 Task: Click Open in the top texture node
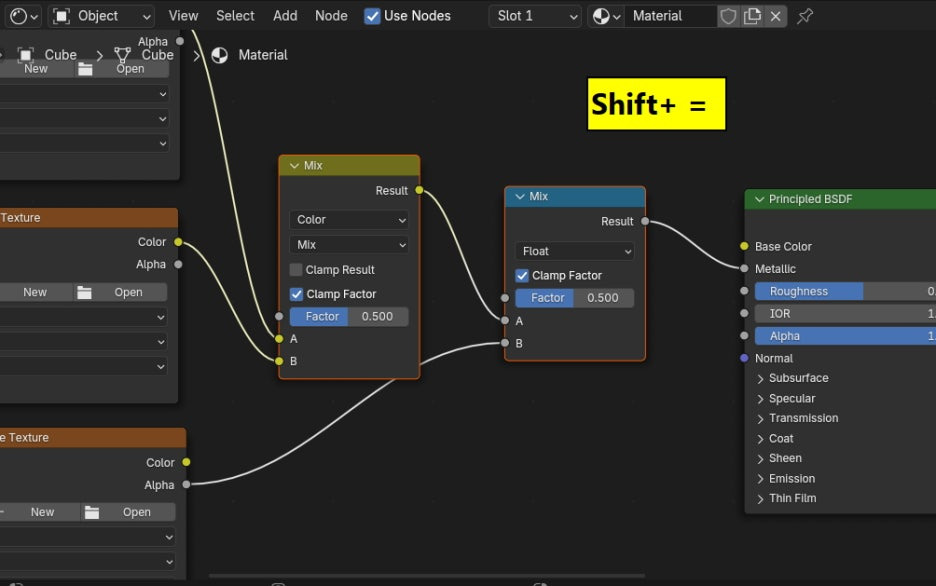click(123, 69)
